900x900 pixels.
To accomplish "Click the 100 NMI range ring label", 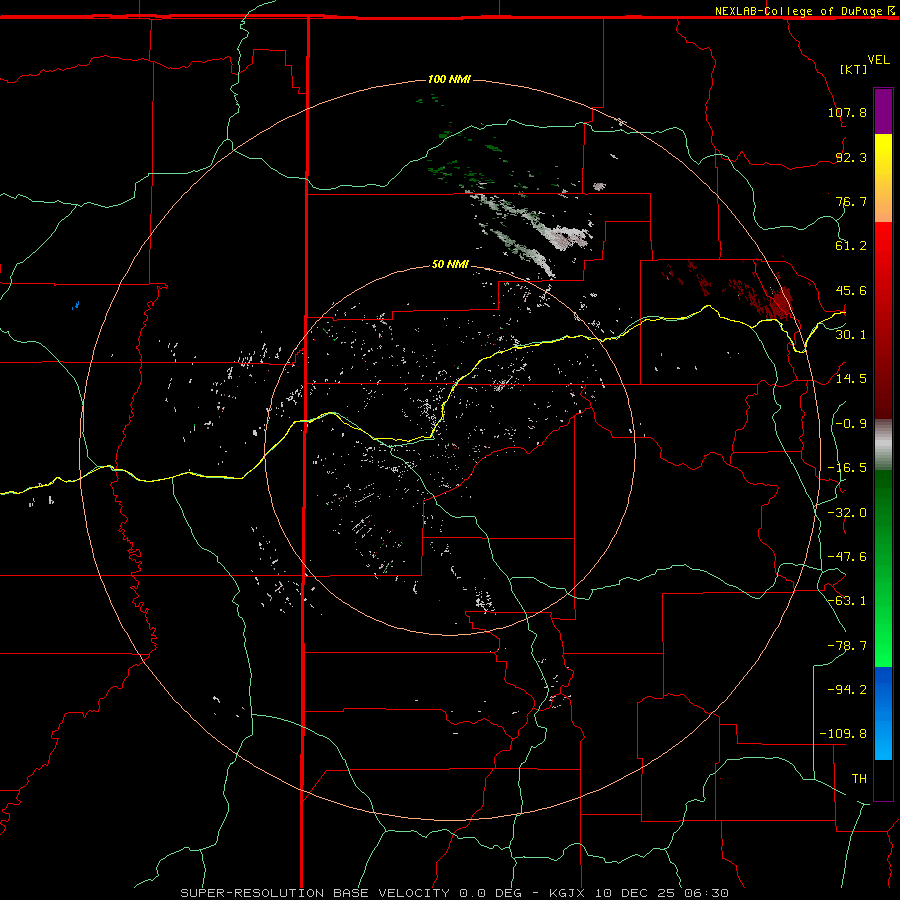I will coord(449,79).
